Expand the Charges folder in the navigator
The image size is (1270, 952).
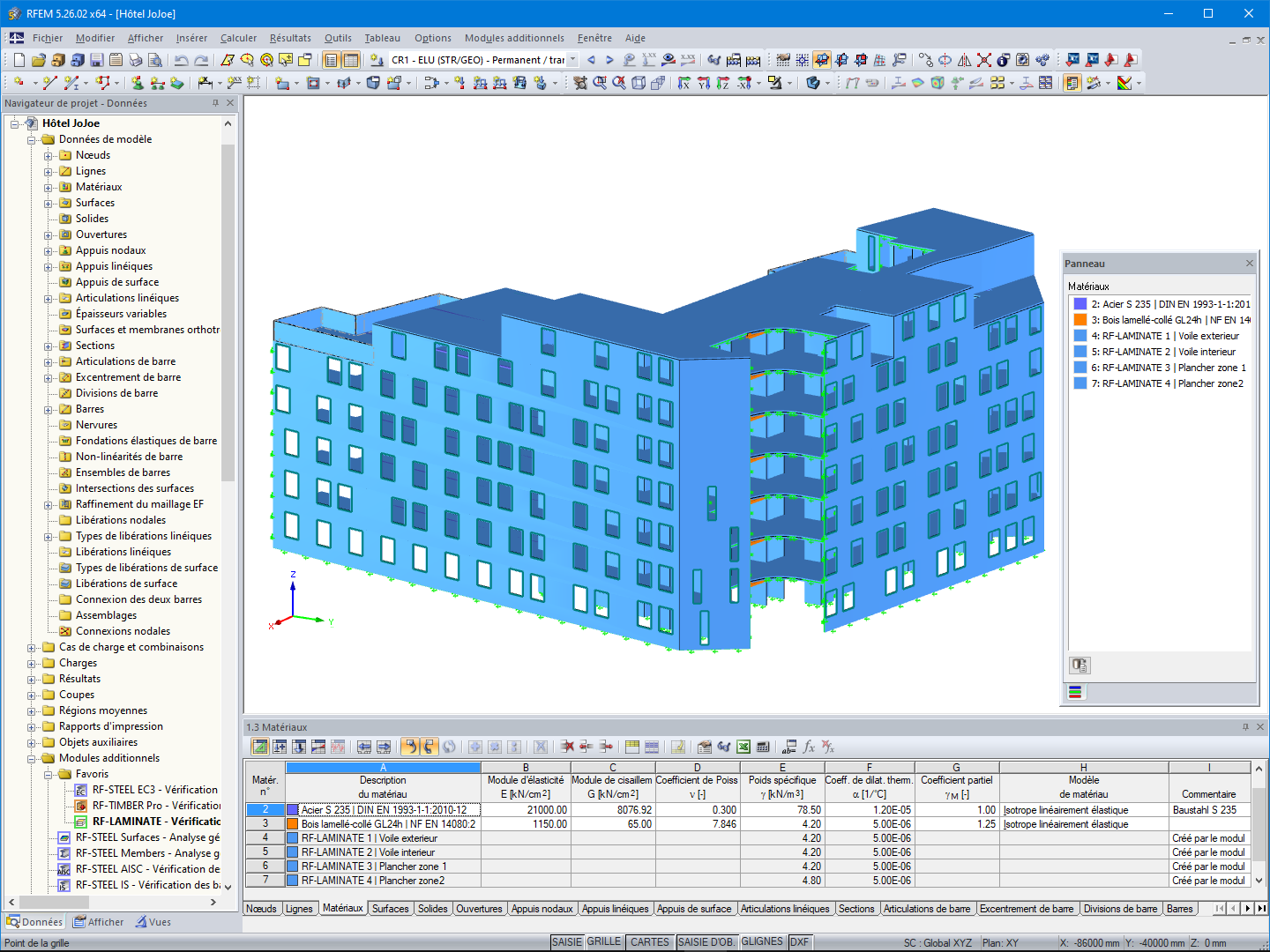pos(32,663)
